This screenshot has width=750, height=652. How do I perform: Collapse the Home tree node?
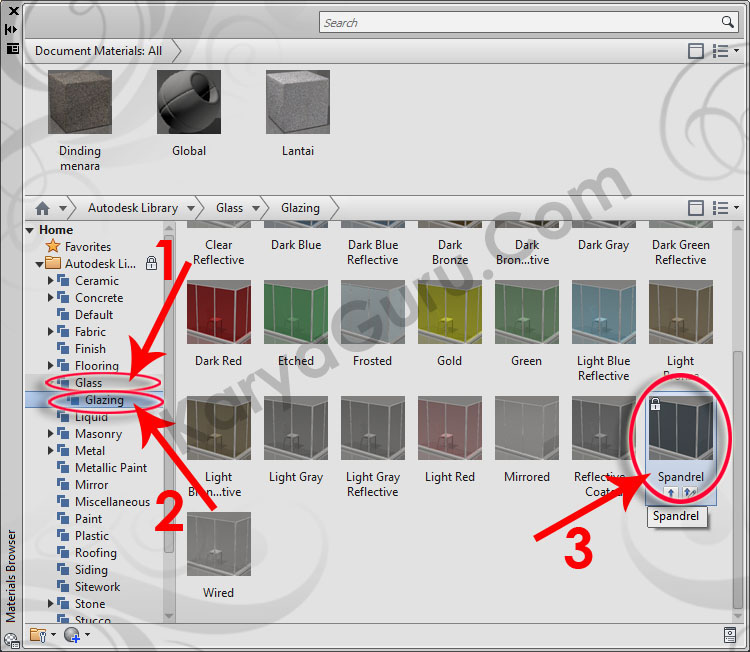[x=30, y=230]
